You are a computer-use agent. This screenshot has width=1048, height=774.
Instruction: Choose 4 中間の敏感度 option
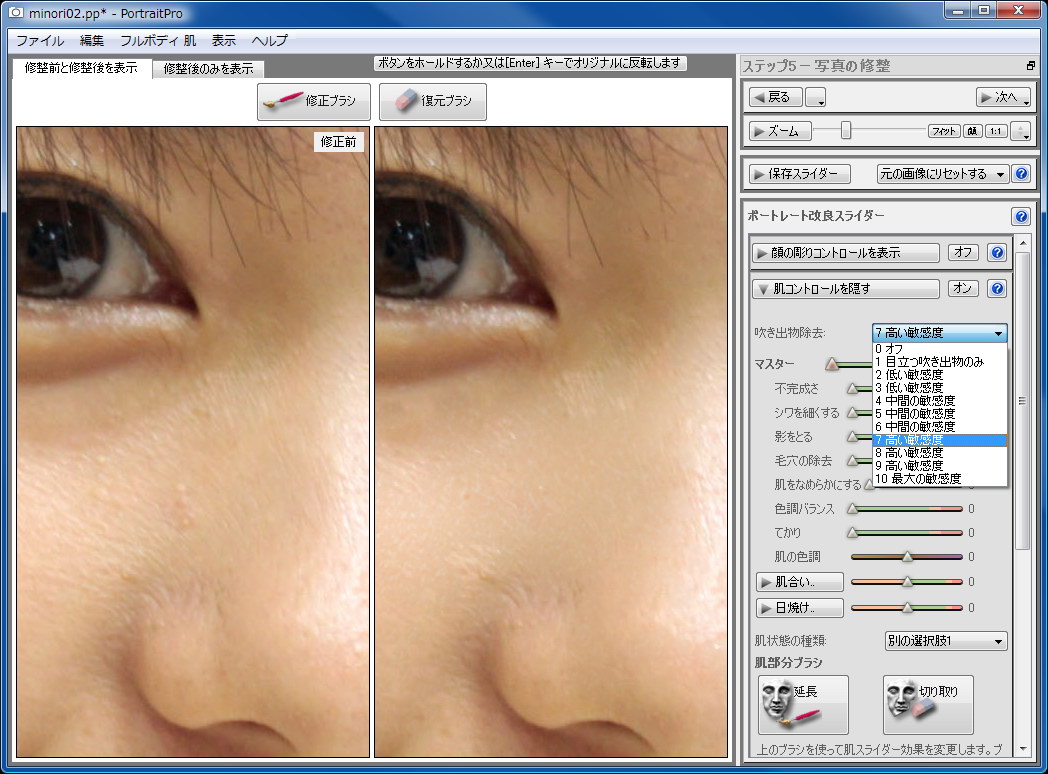tap(940, 401)
